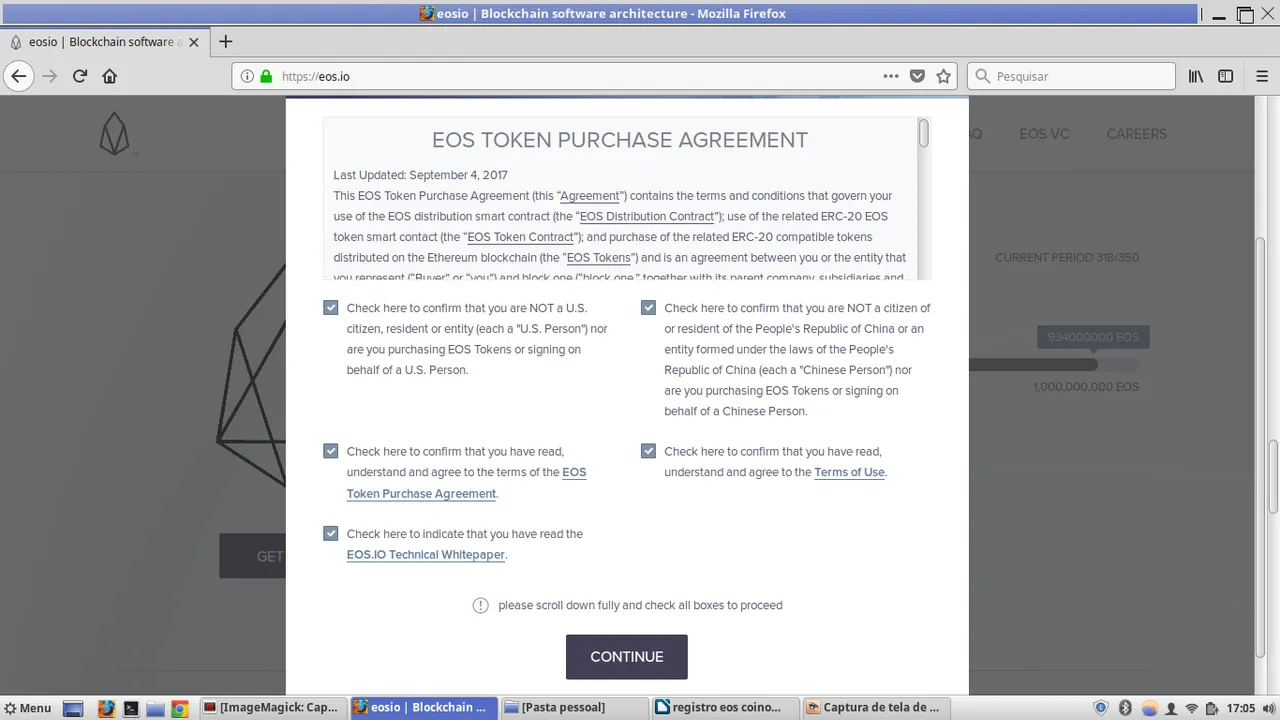
Task: Open the Menu button on the taskbar
Action: pos(27,708)
